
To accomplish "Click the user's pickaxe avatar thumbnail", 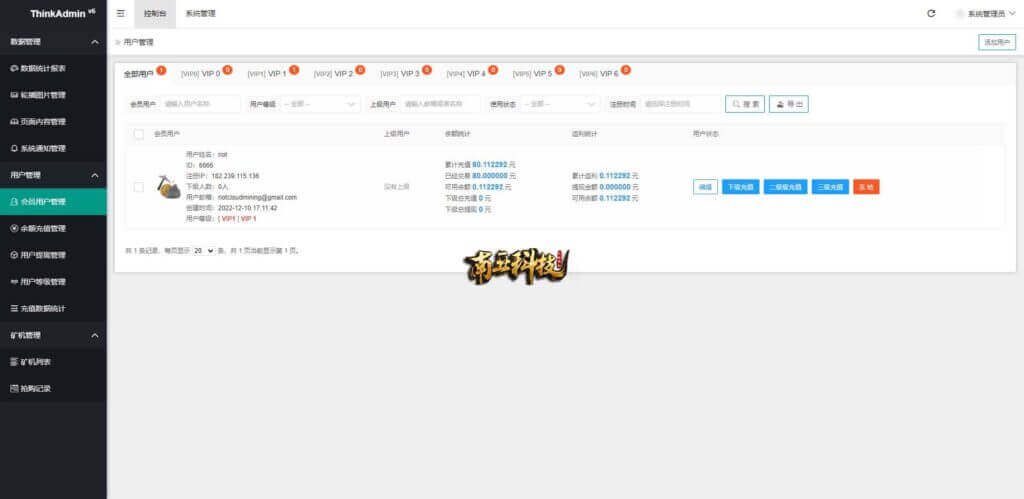I will [x=168, y=186].
